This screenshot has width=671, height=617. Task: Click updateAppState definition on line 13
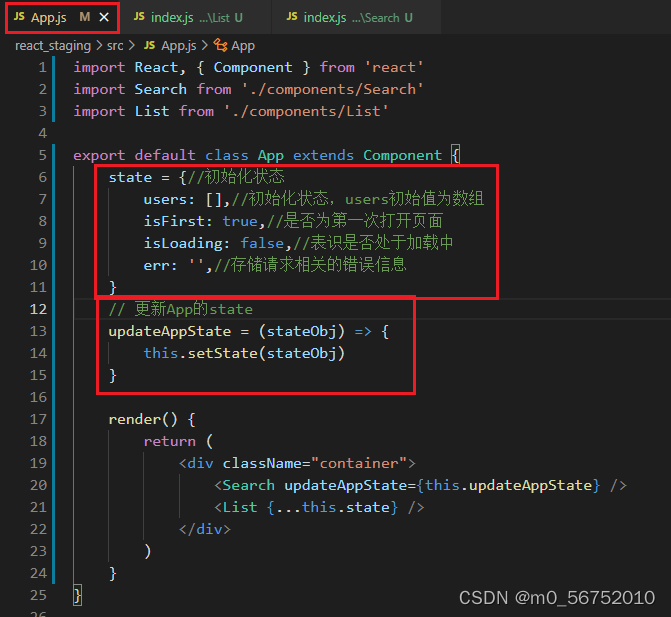pyautogui.click(x=169, y=331)
